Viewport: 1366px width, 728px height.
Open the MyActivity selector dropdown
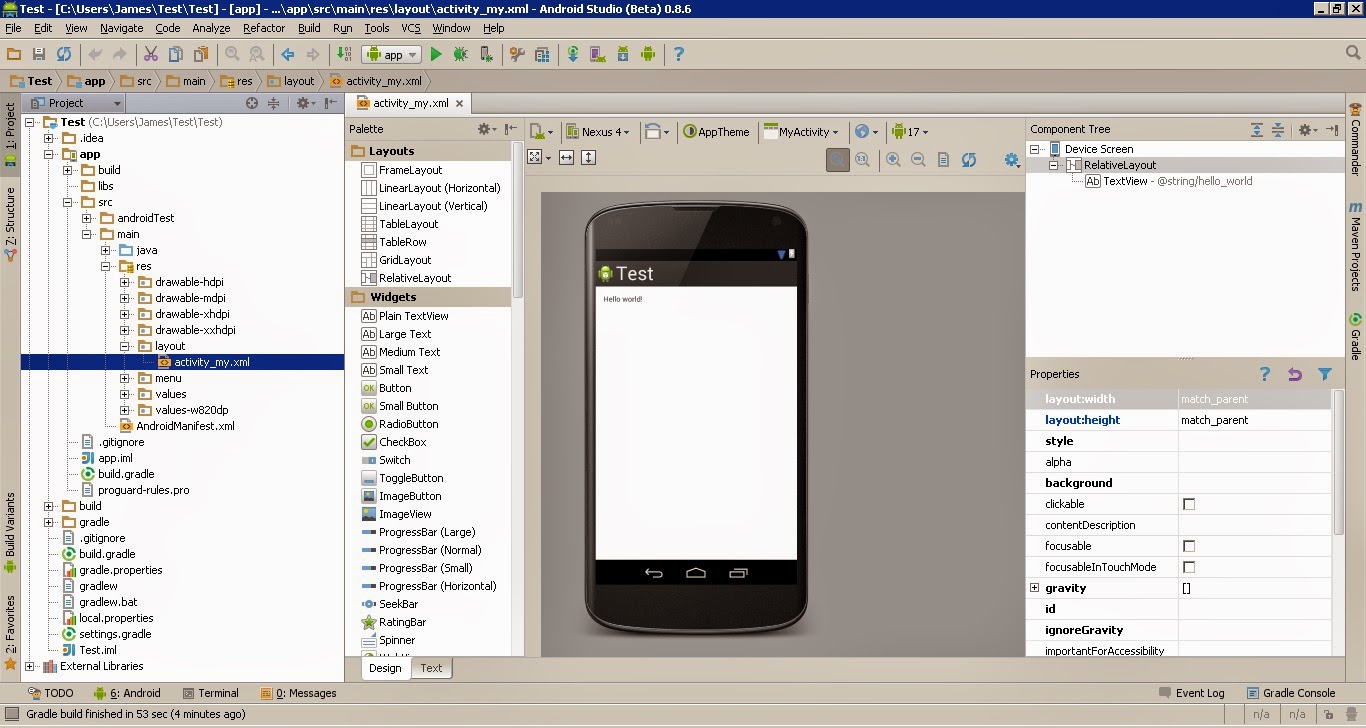(802, 132)
